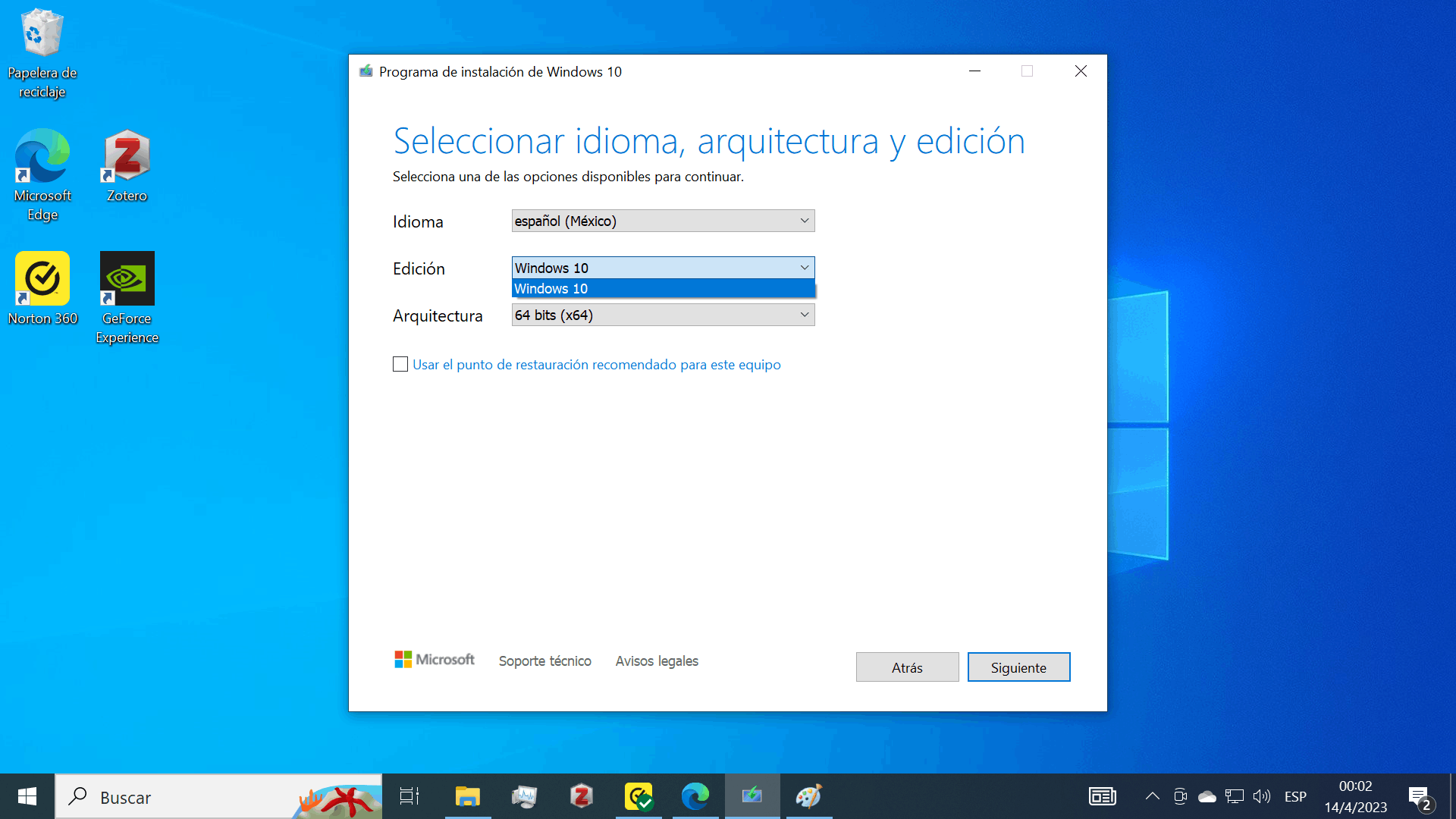The height and width of the screenshot is (819, 1456).
Task: Click the Siguiente button
Action: 1018,667
